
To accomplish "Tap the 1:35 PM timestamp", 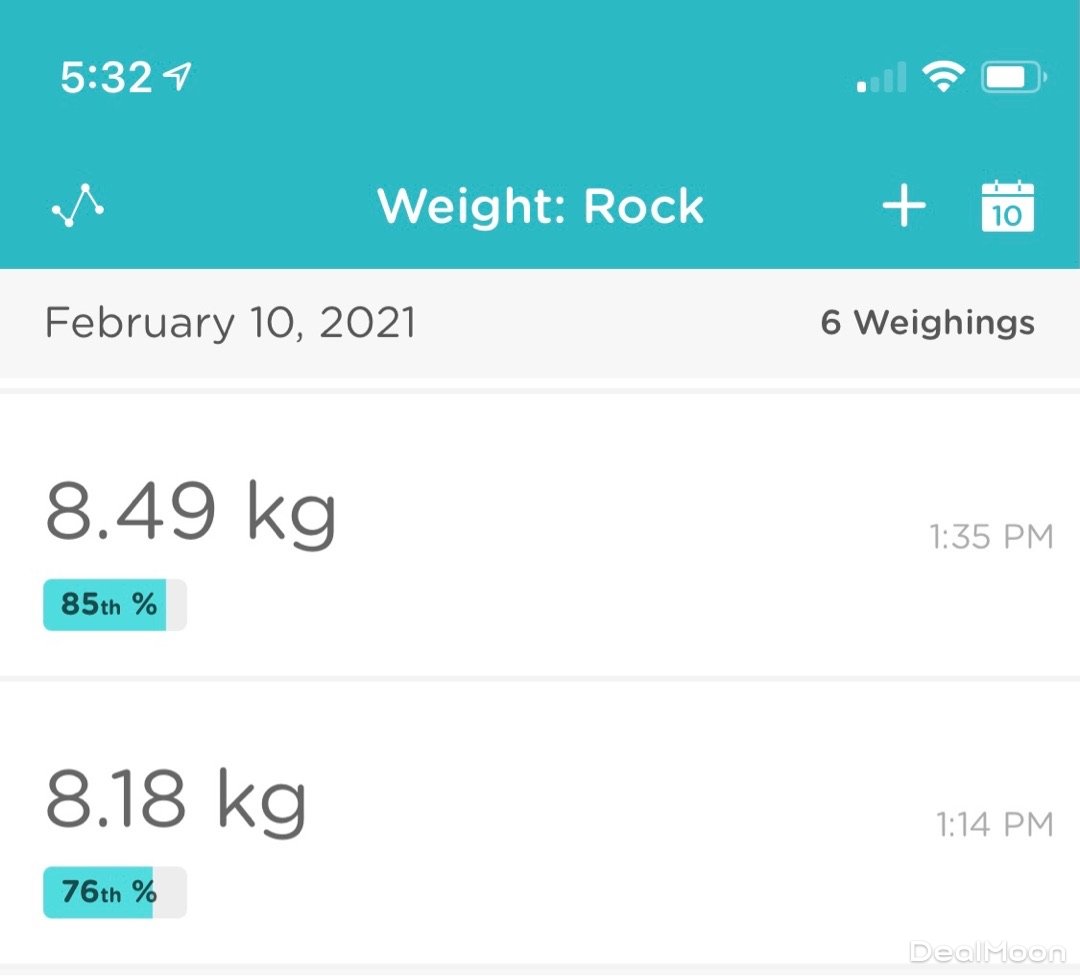I will click(x=991, y=538).
